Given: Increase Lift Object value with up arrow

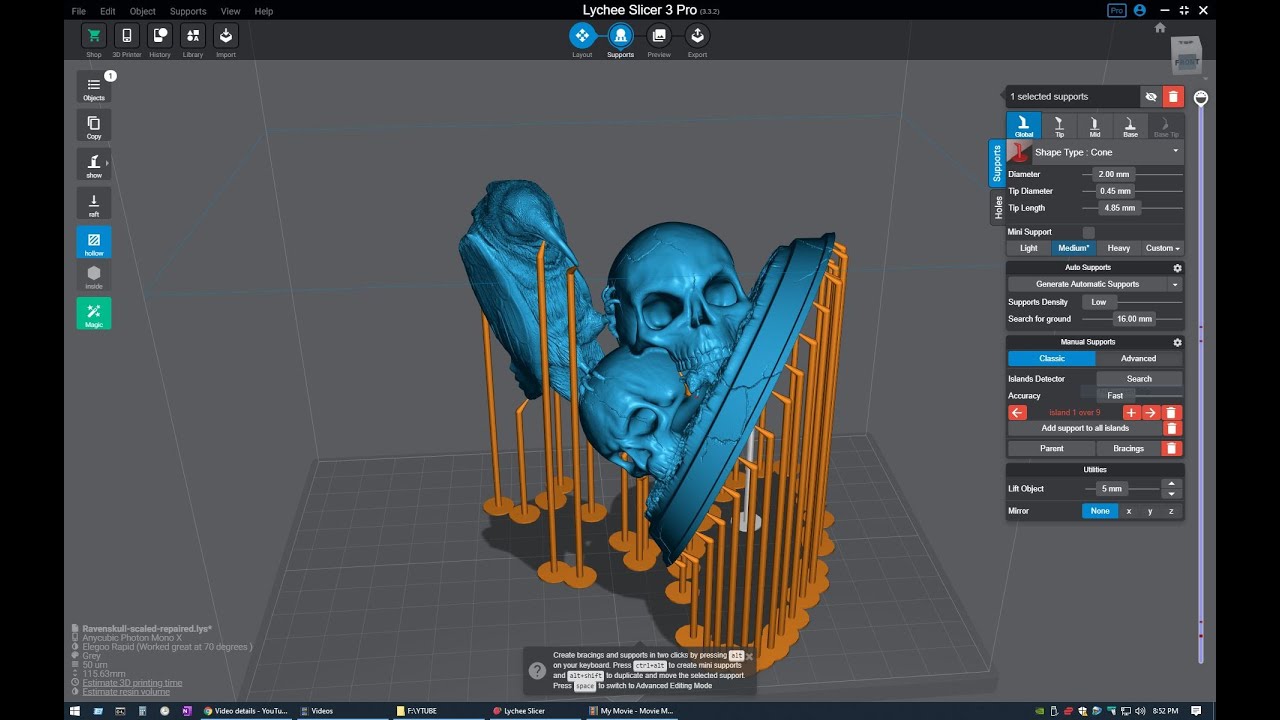Looking at the screenshot, I should (1171, 484).
